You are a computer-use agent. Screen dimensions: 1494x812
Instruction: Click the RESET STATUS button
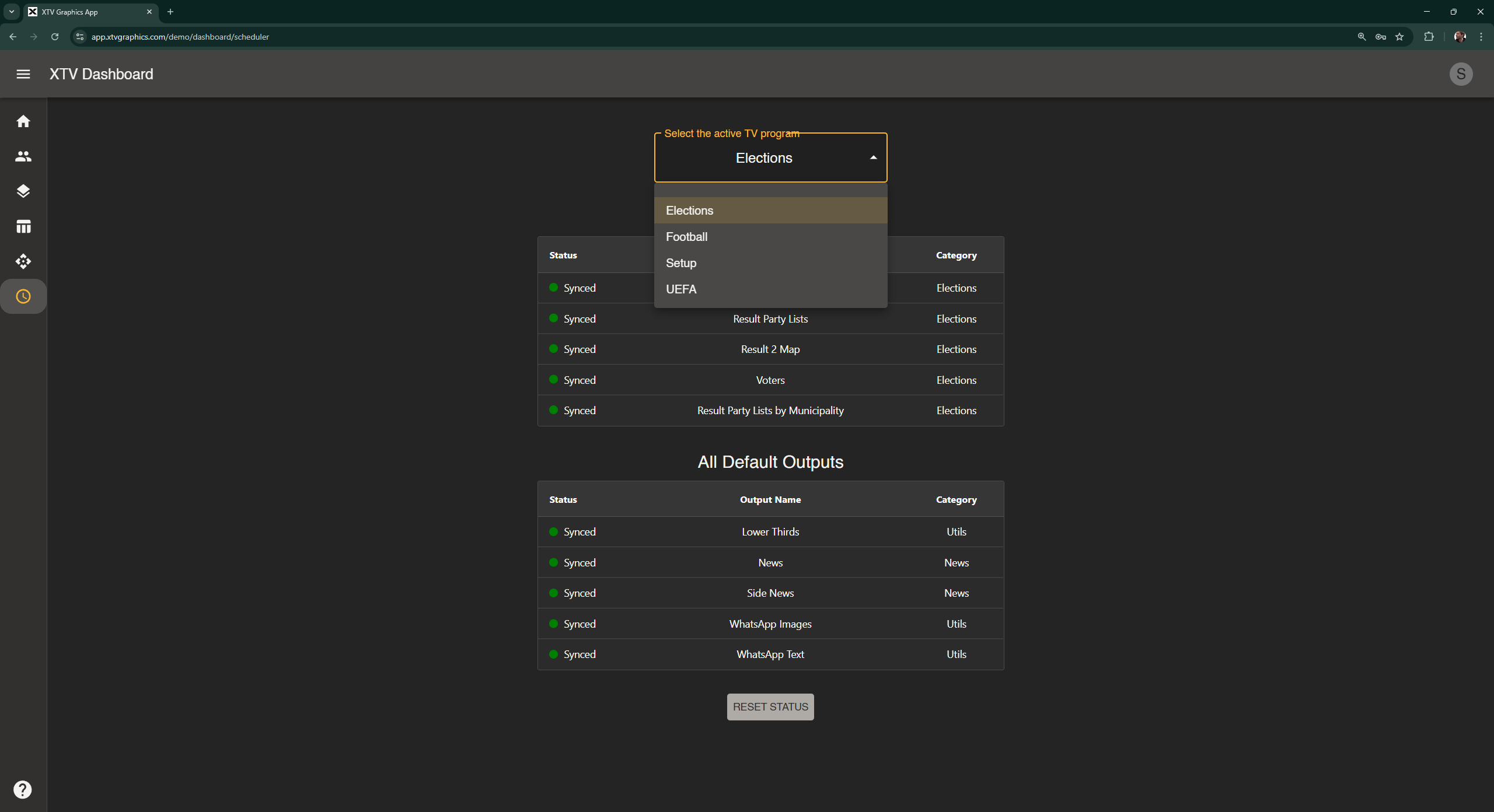pyautogui.click(x=770, y=706)
